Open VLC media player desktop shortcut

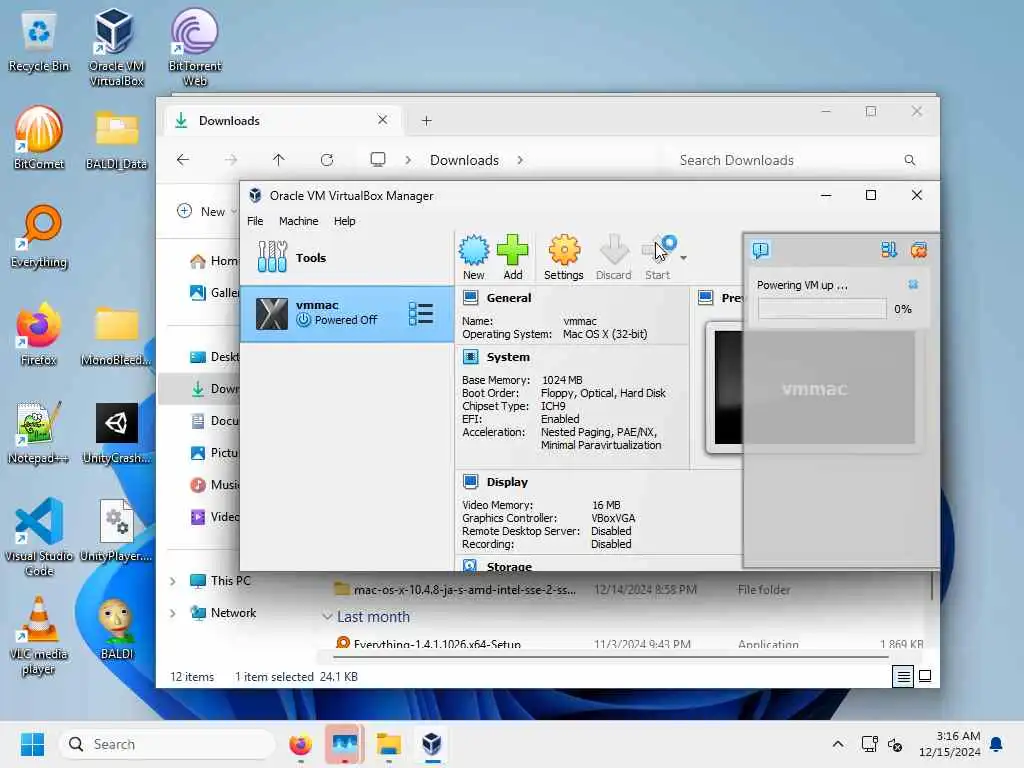point(39,635)
